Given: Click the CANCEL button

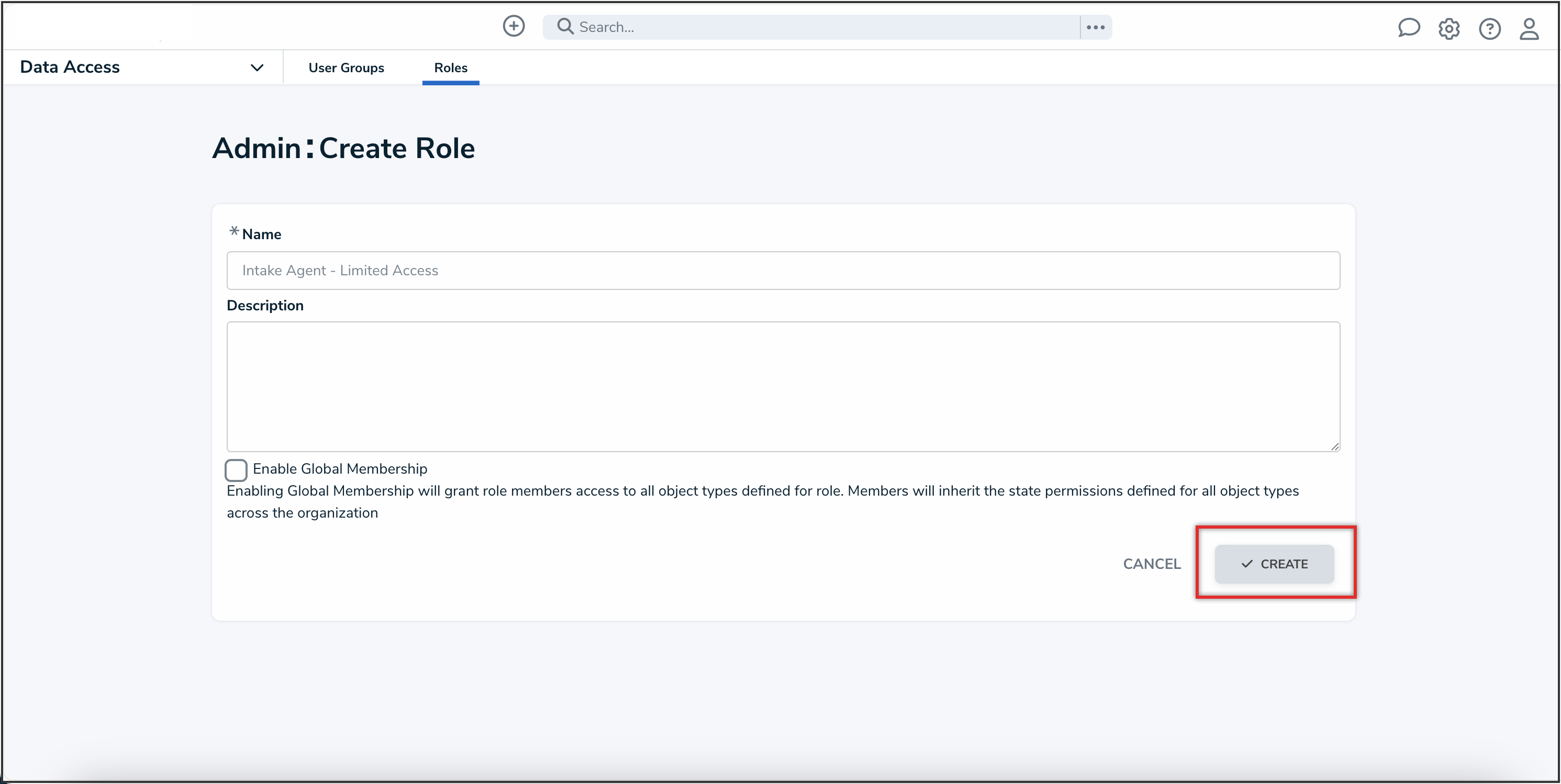Looking at the screenshot, I should click(x=1151, y=564).
